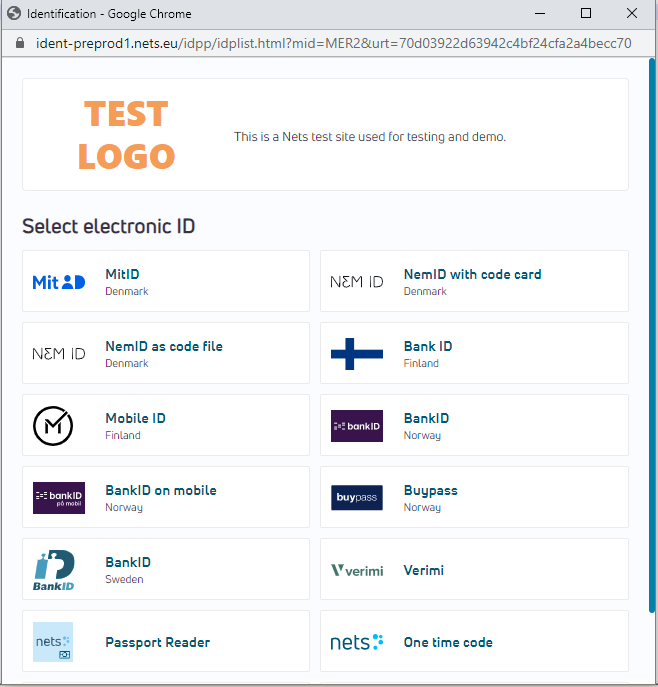Click the Mobile ID circular M icon
The height and width of the screenshot is (687, 658).
53,426
